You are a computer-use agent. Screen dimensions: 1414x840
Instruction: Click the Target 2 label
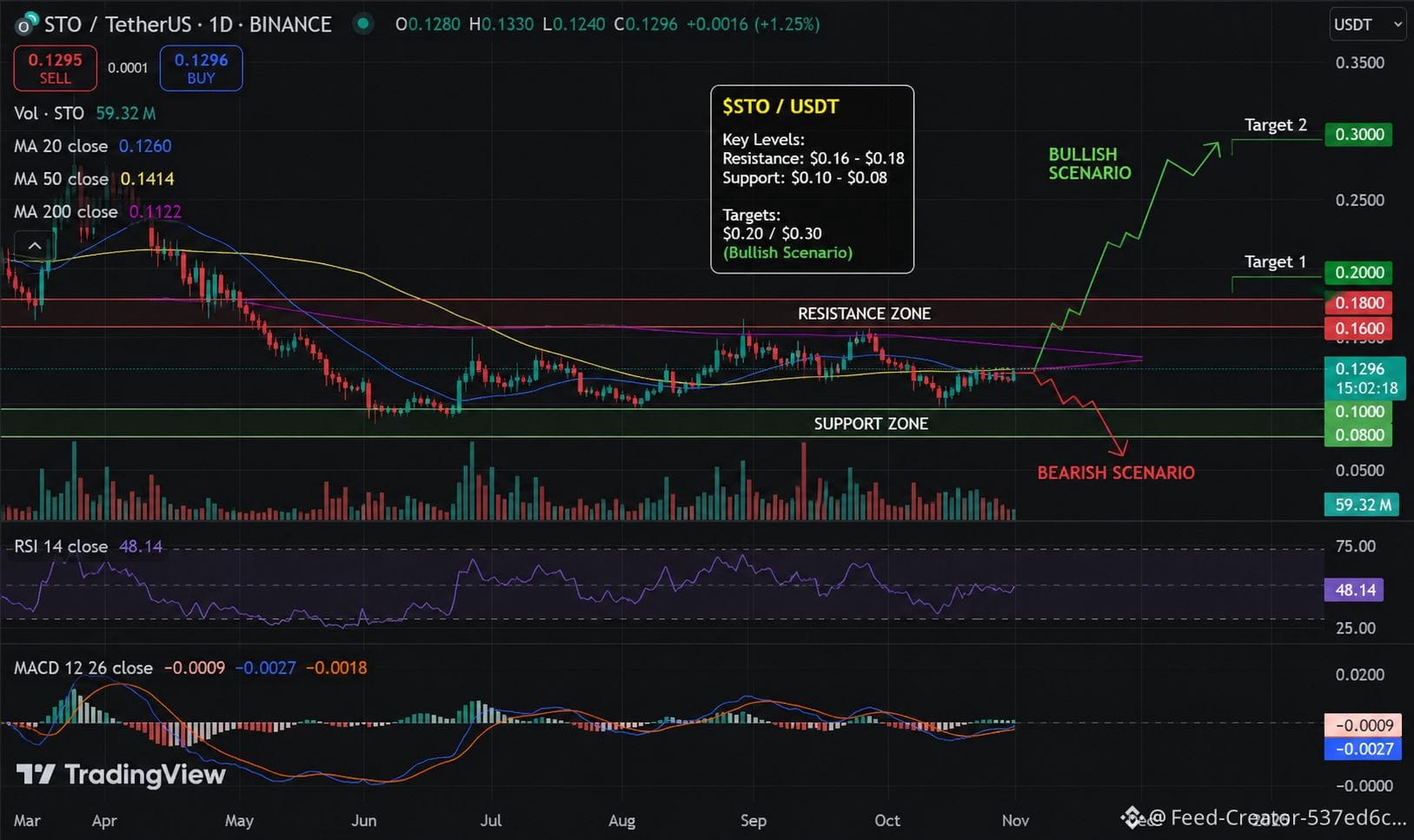[1276, 125]
